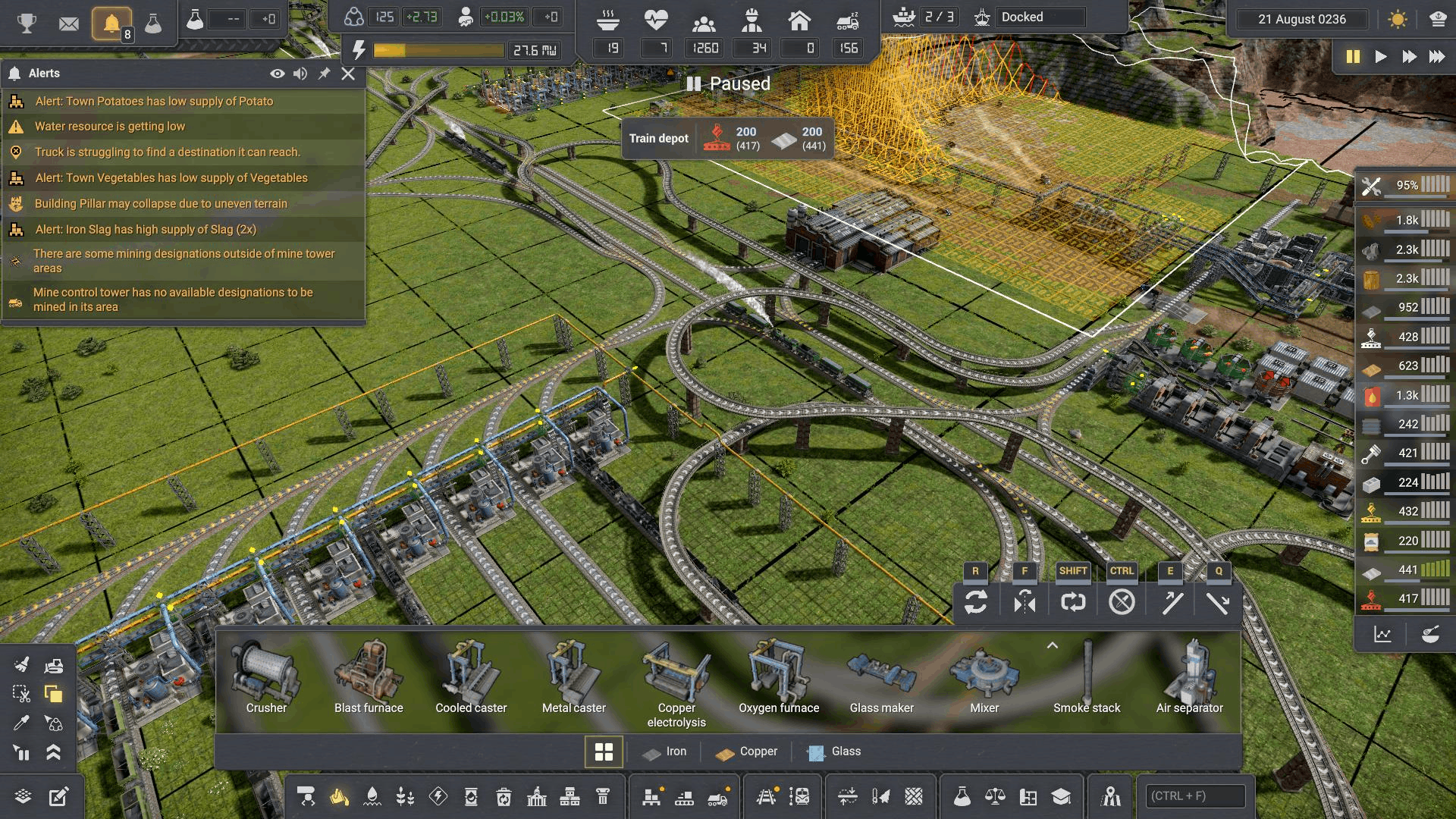This screenshot has height=819, width=1456.
Task: Switch to Copper category tab
Action: click(x=746, y=752)
